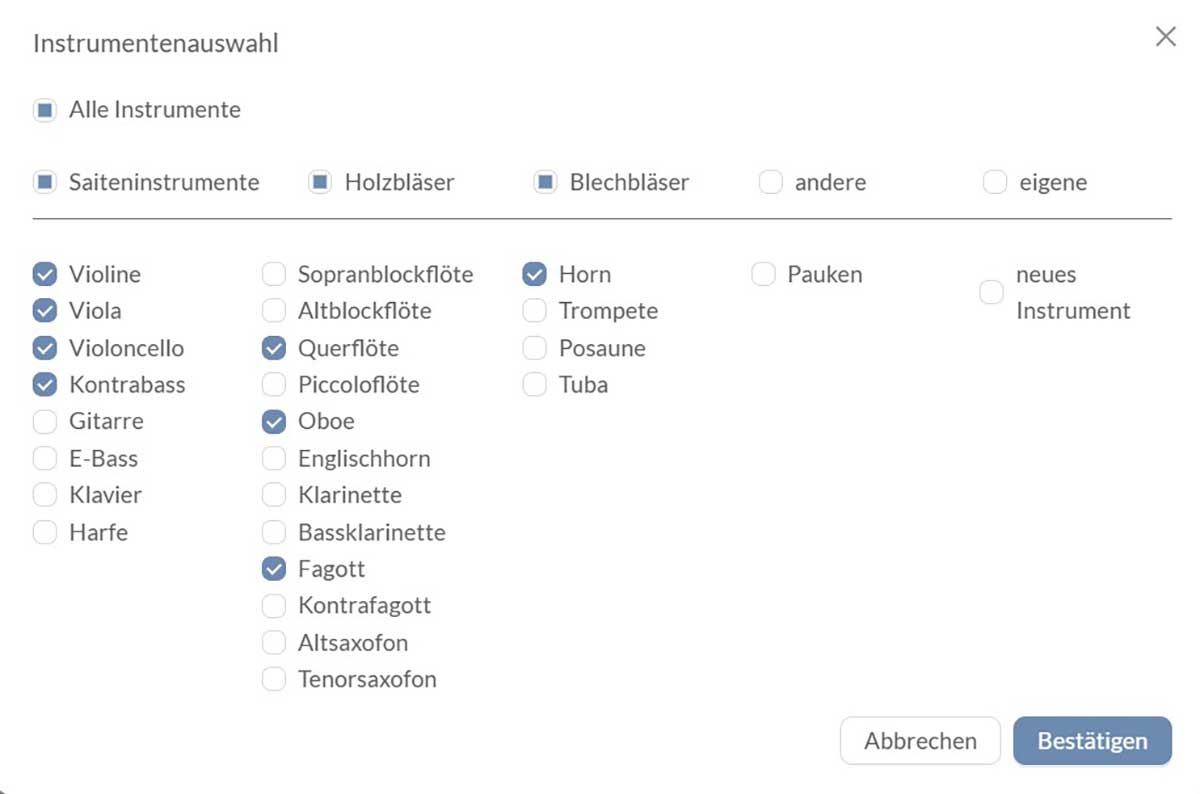Image resolution: width=1200 pixels, height=794 pixels.
Task: Close the Instrumentenauswahl dialog
Action: pyautogui.click(x=1165, y=38)
